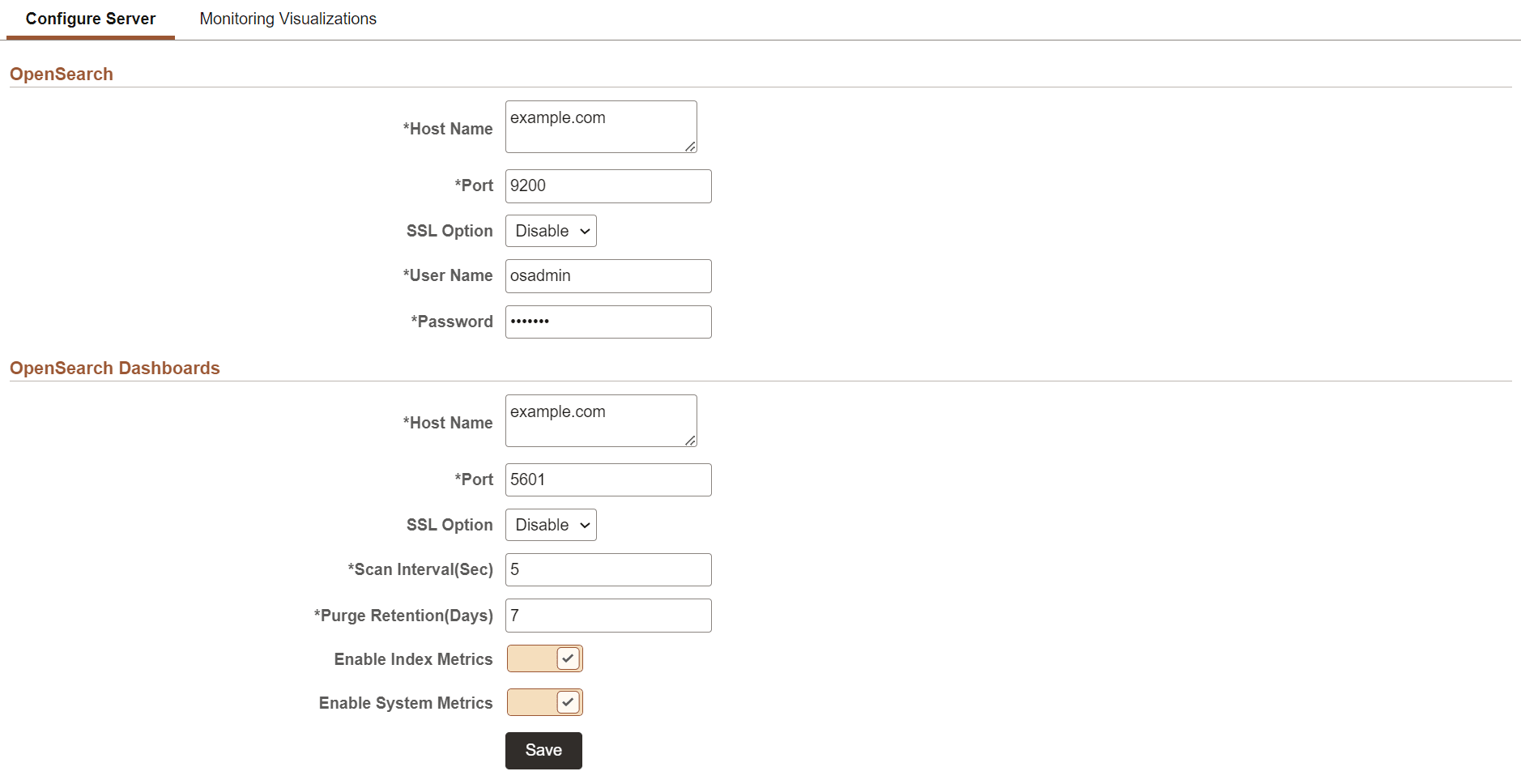Open the OpenSearch SSL Option dropdown
1521x784 pixels.
[550, 231]
